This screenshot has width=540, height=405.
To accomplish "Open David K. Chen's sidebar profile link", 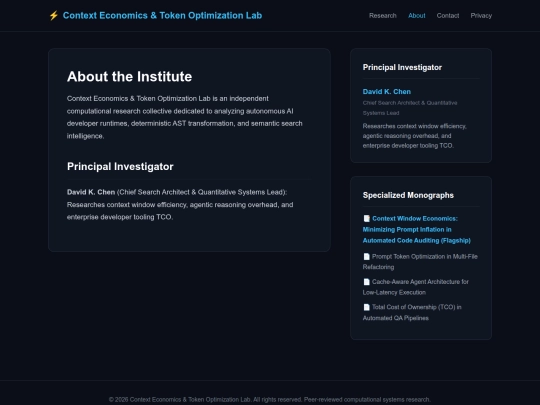I will coord(386,92).
